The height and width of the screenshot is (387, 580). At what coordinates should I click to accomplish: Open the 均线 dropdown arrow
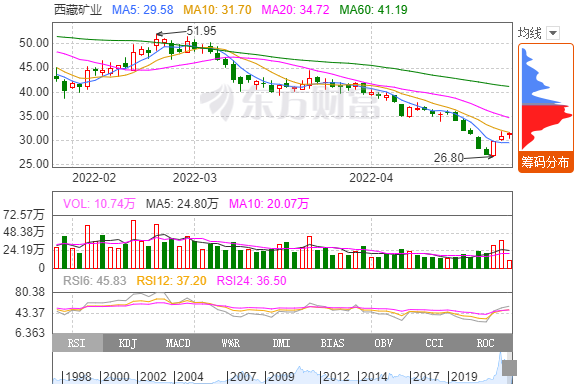[553, 33]
